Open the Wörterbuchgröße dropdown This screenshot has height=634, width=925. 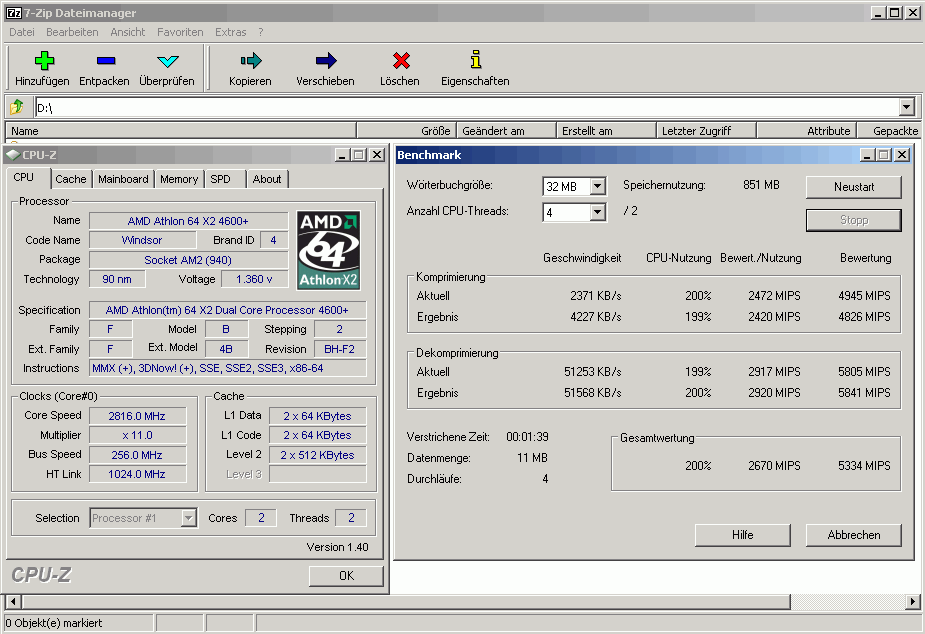(597, 186)
